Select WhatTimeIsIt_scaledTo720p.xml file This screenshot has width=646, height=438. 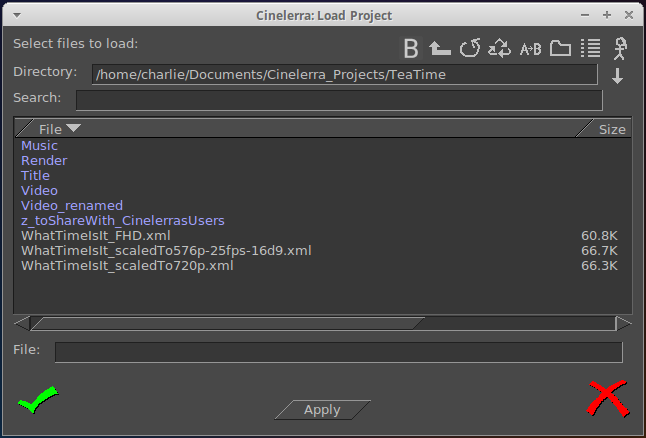pyautogui.click(x=126, y=266)
